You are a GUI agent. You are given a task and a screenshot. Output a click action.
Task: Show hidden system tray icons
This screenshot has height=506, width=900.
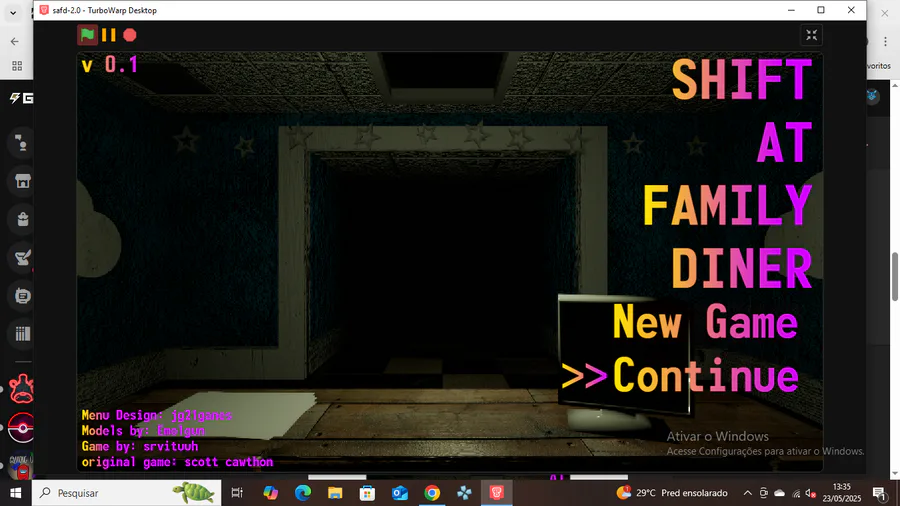pos(747,493)
